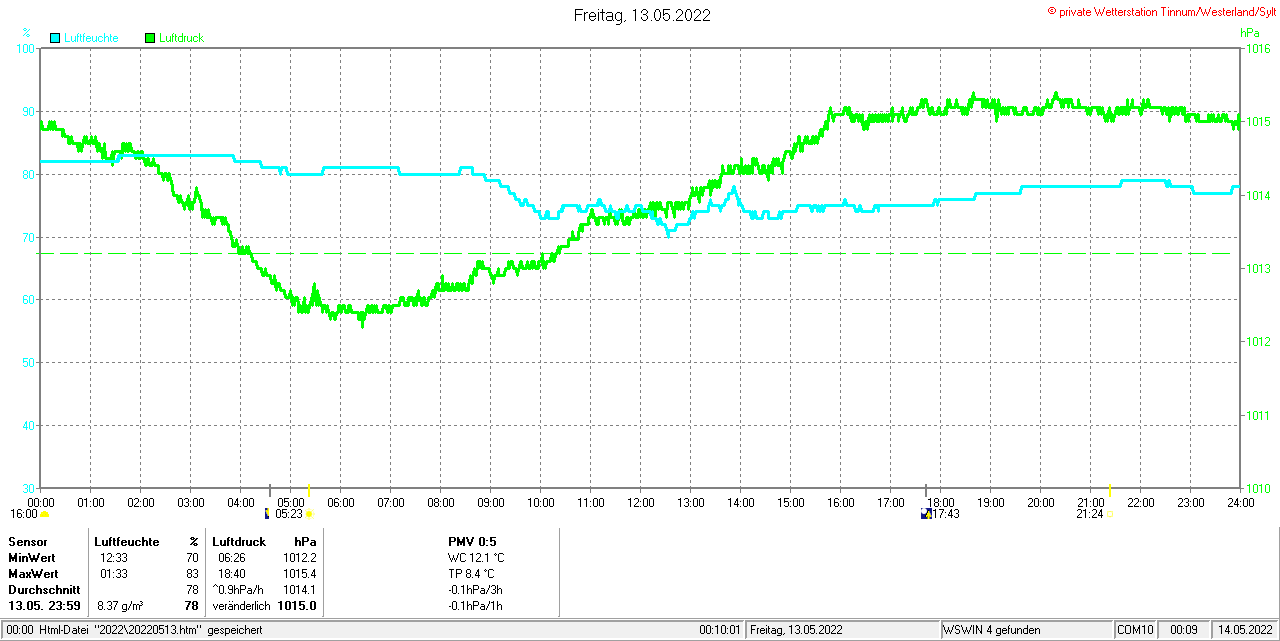The height and width of the screenshot is (641, 1280).
Task: Click the 70 label on humidity axis
Action: coord(29,237)
